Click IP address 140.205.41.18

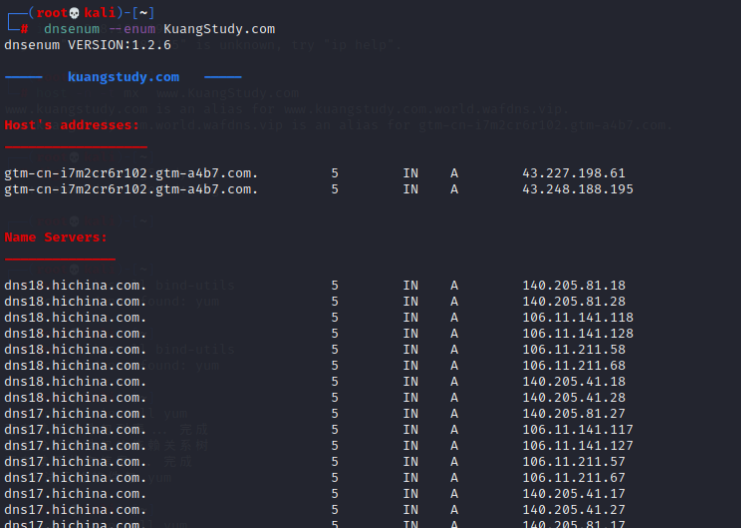coord(574,382)
